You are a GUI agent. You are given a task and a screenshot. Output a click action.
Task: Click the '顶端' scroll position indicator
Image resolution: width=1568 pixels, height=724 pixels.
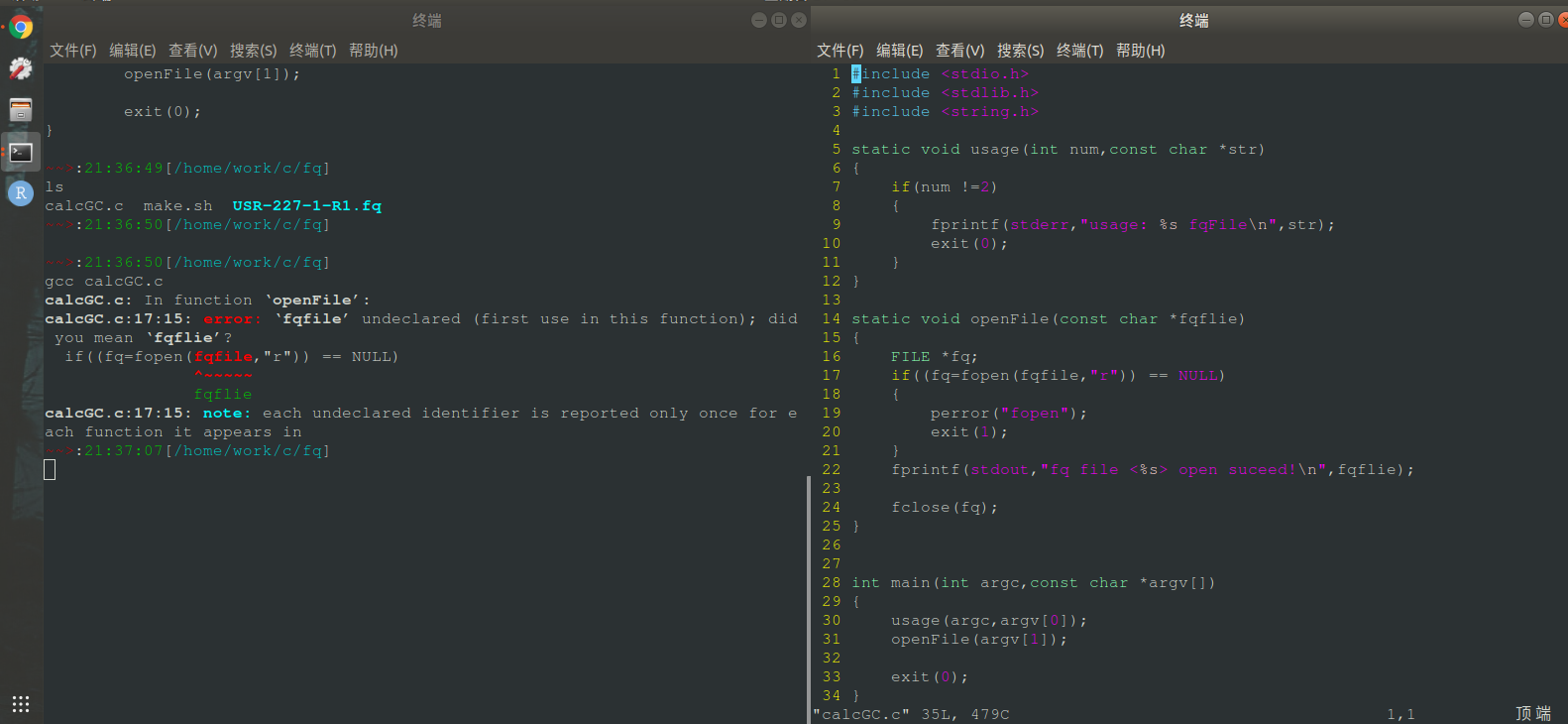coord(1533,714)
